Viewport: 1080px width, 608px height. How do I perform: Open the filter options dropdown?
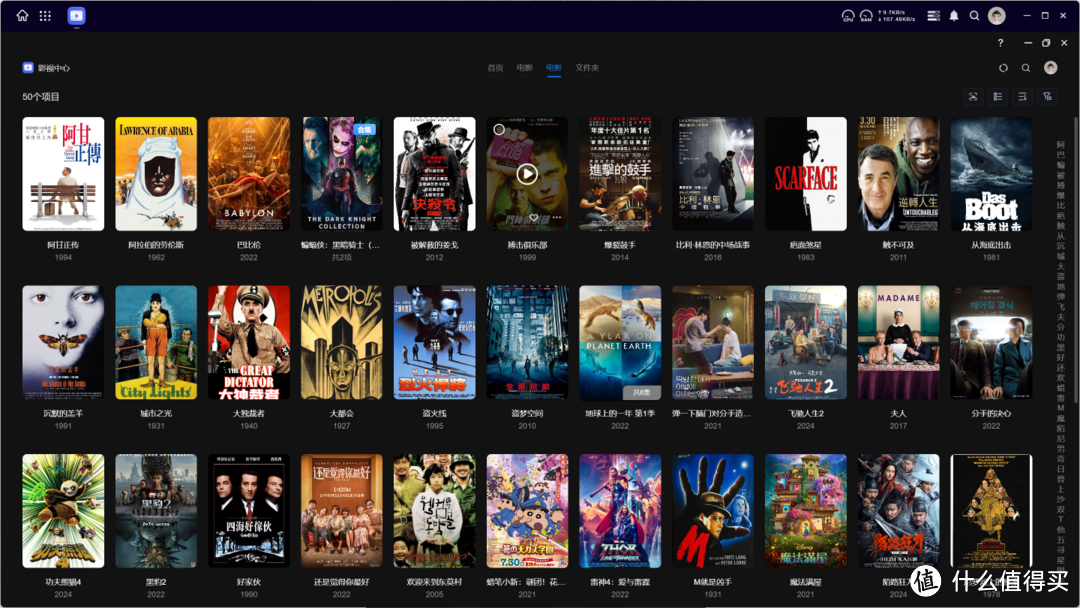click(x=1047, y=97)
